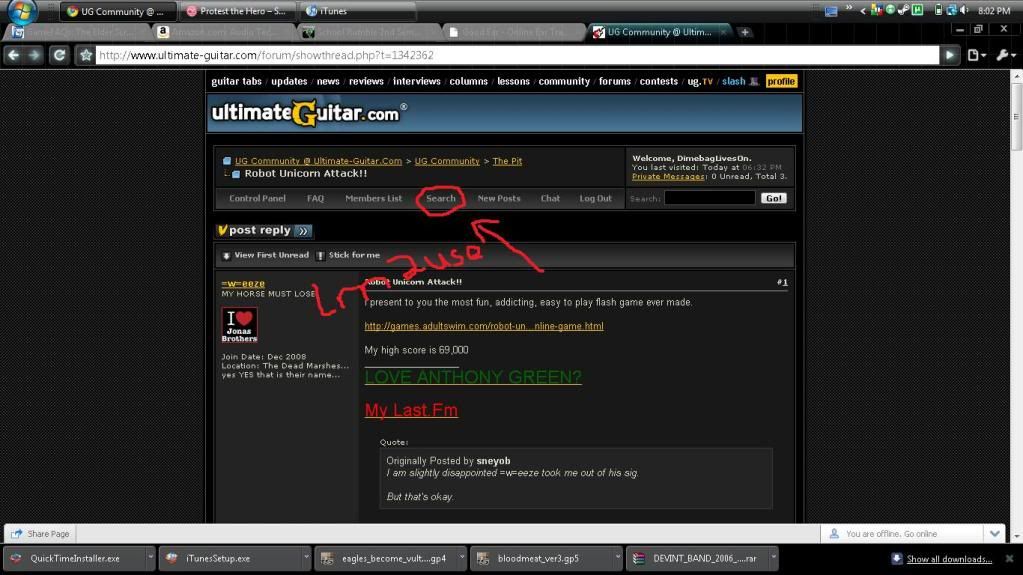Open the LOVE ANTHONY GREEN? signature link
1023x575 pixels.
pyautogui.click(x=472, y=377)
